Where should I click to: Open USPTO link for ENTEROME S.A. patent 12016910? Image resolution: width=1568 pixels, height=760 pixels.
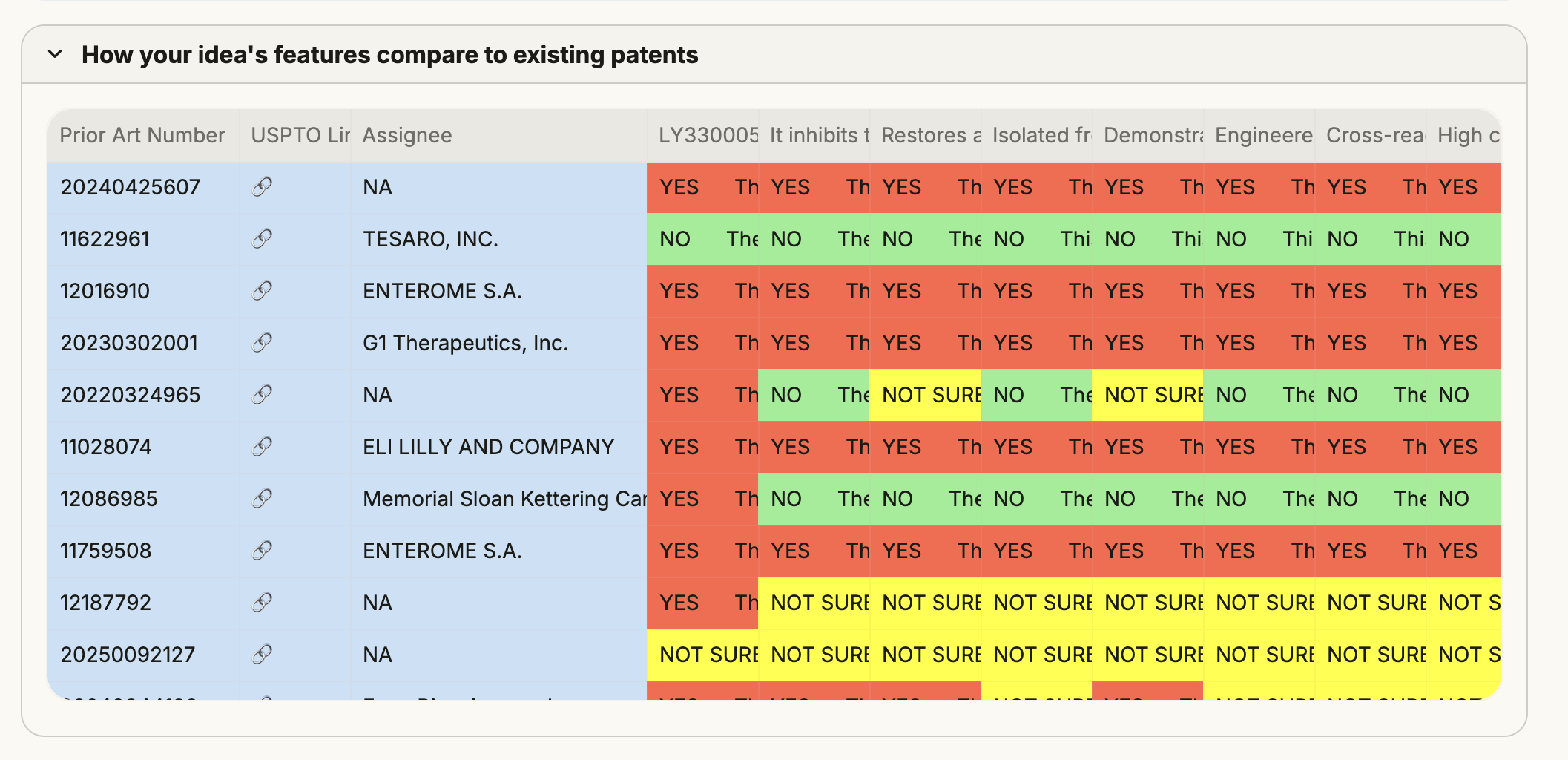click(x=261, y=291)
